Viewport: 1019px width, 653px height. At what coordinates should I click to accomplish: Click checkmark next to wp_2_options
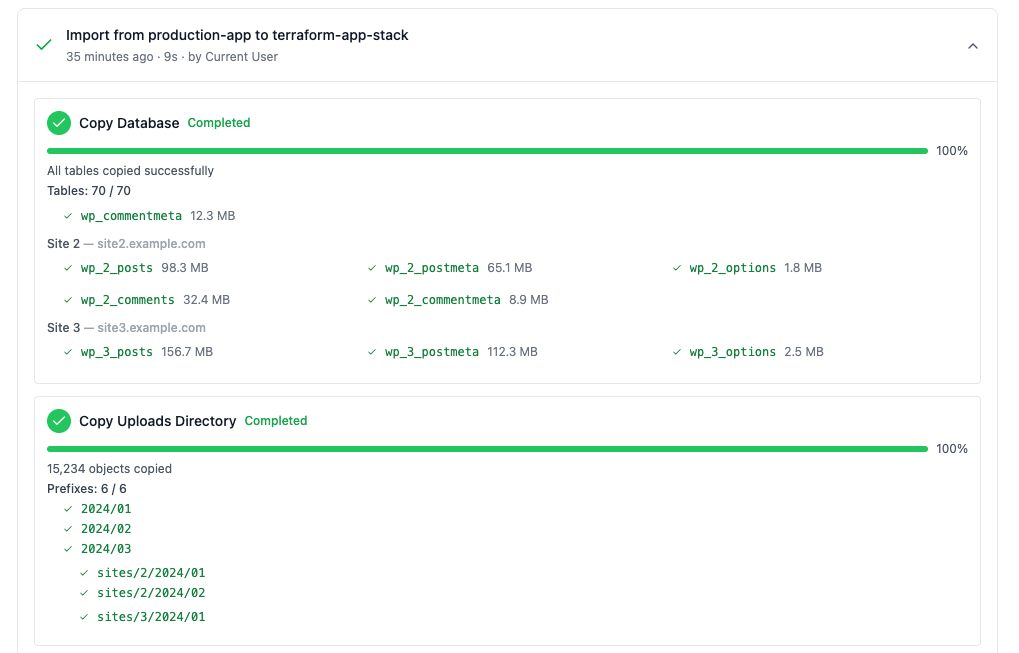tap(677, 268)
